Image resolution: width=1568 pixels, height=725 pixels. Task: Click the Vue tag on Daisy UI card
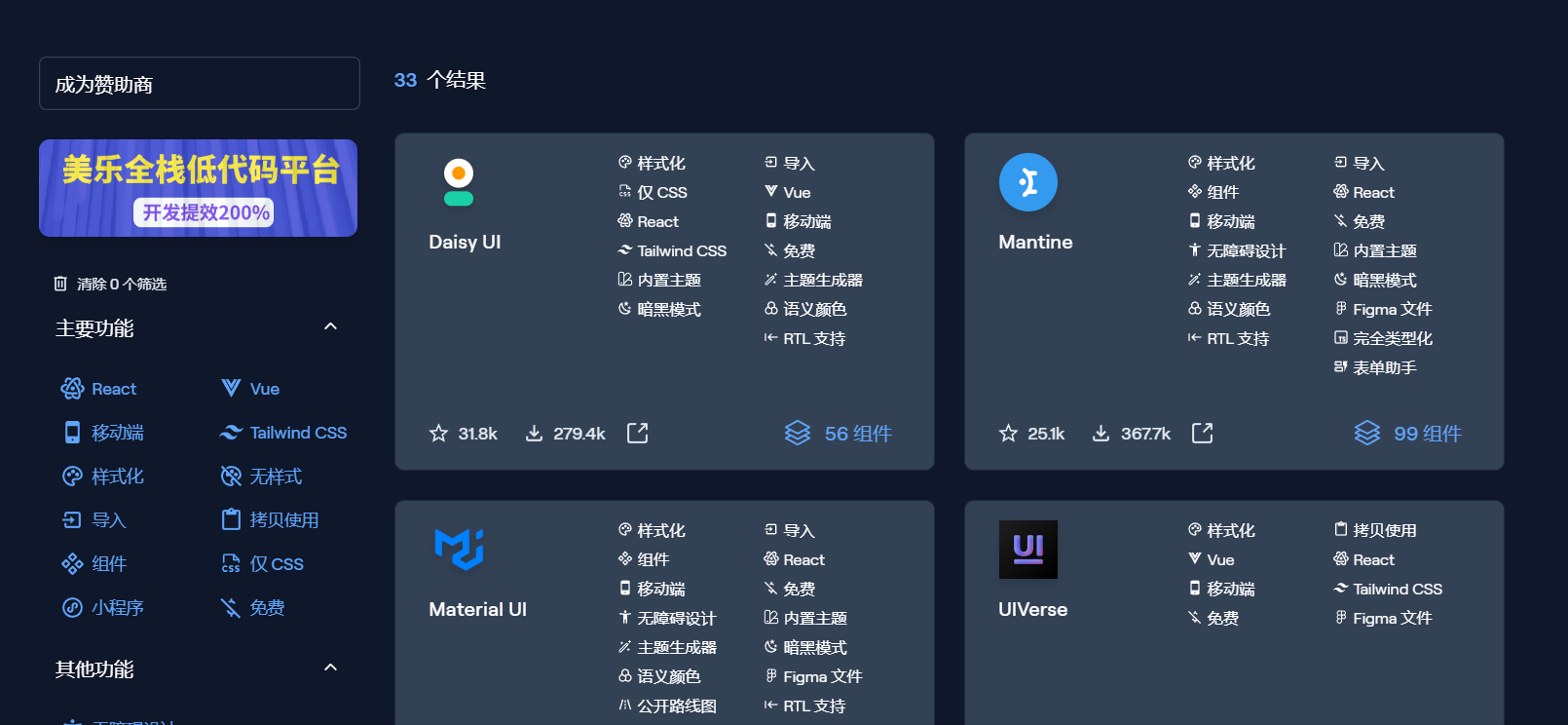[787, 192]
